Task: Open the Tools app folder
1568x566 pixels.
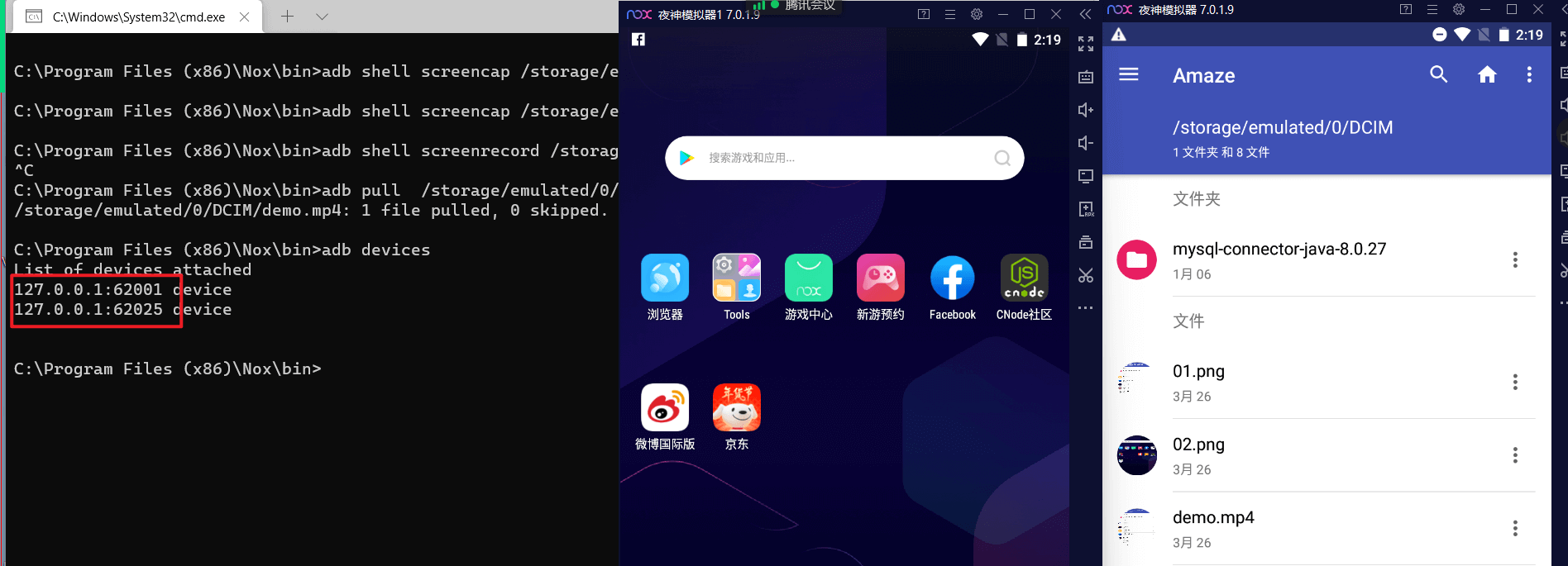Action: 736,288
